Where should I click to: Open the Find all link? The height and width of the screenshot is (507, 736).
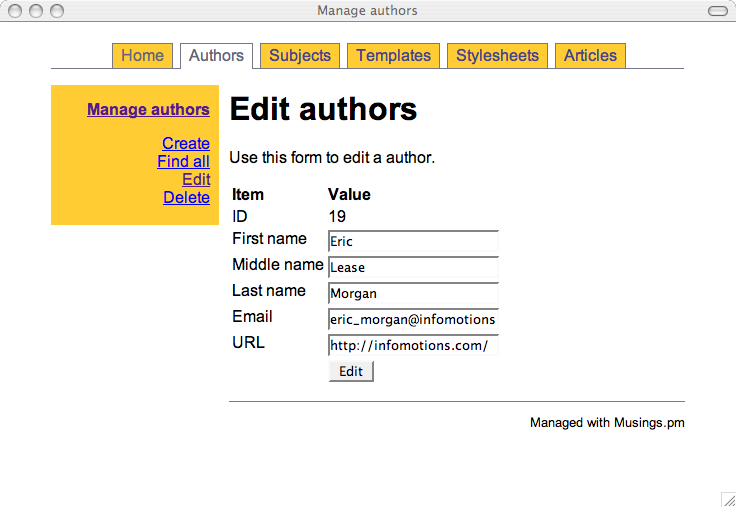pos(183,162)
